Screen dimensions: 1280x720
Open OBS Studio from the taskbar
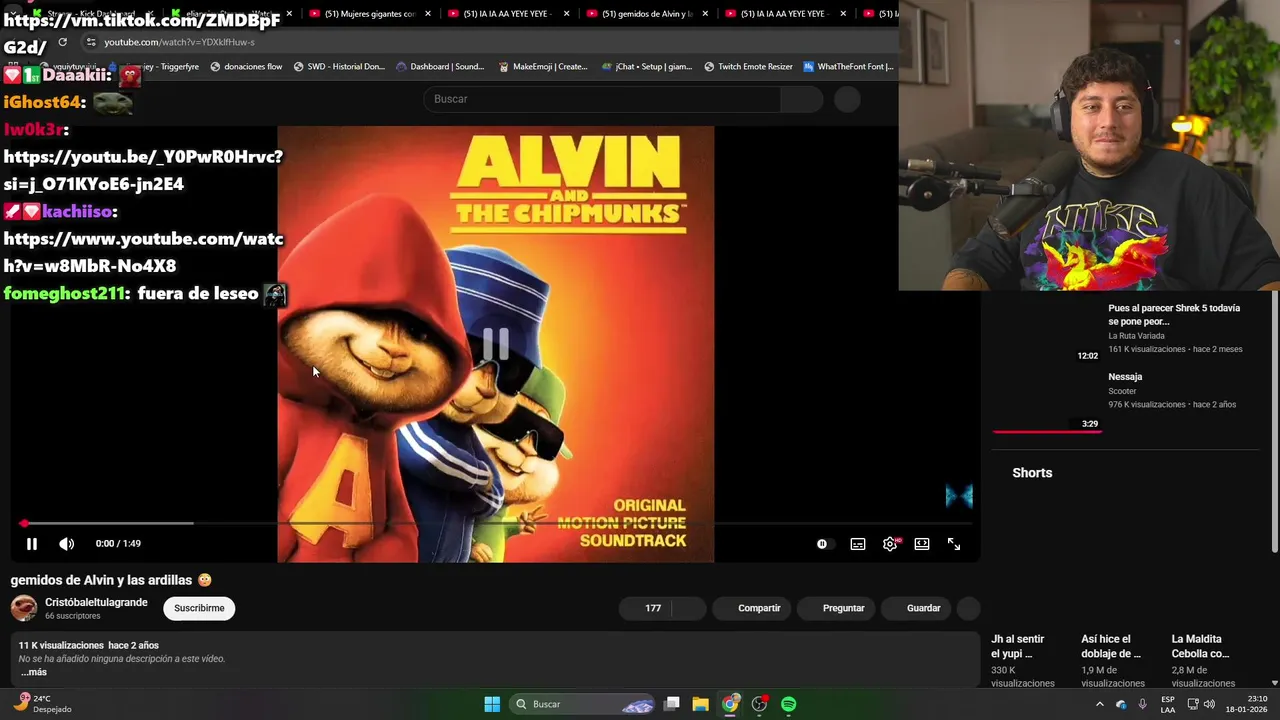pos(760,704)
